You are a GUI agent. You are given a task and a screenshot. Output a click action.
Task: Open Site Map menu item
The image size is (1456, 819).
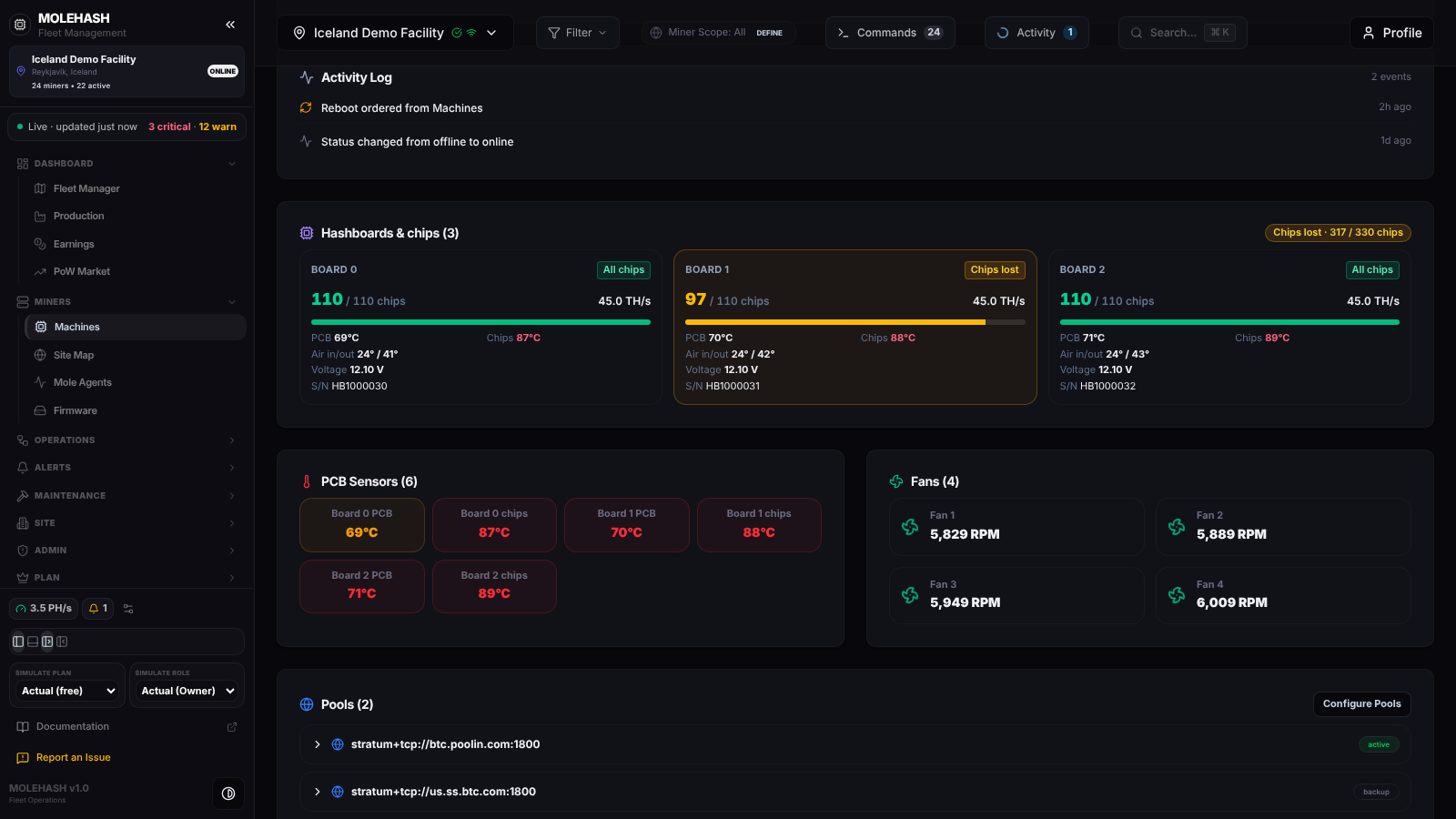[135, 356]
